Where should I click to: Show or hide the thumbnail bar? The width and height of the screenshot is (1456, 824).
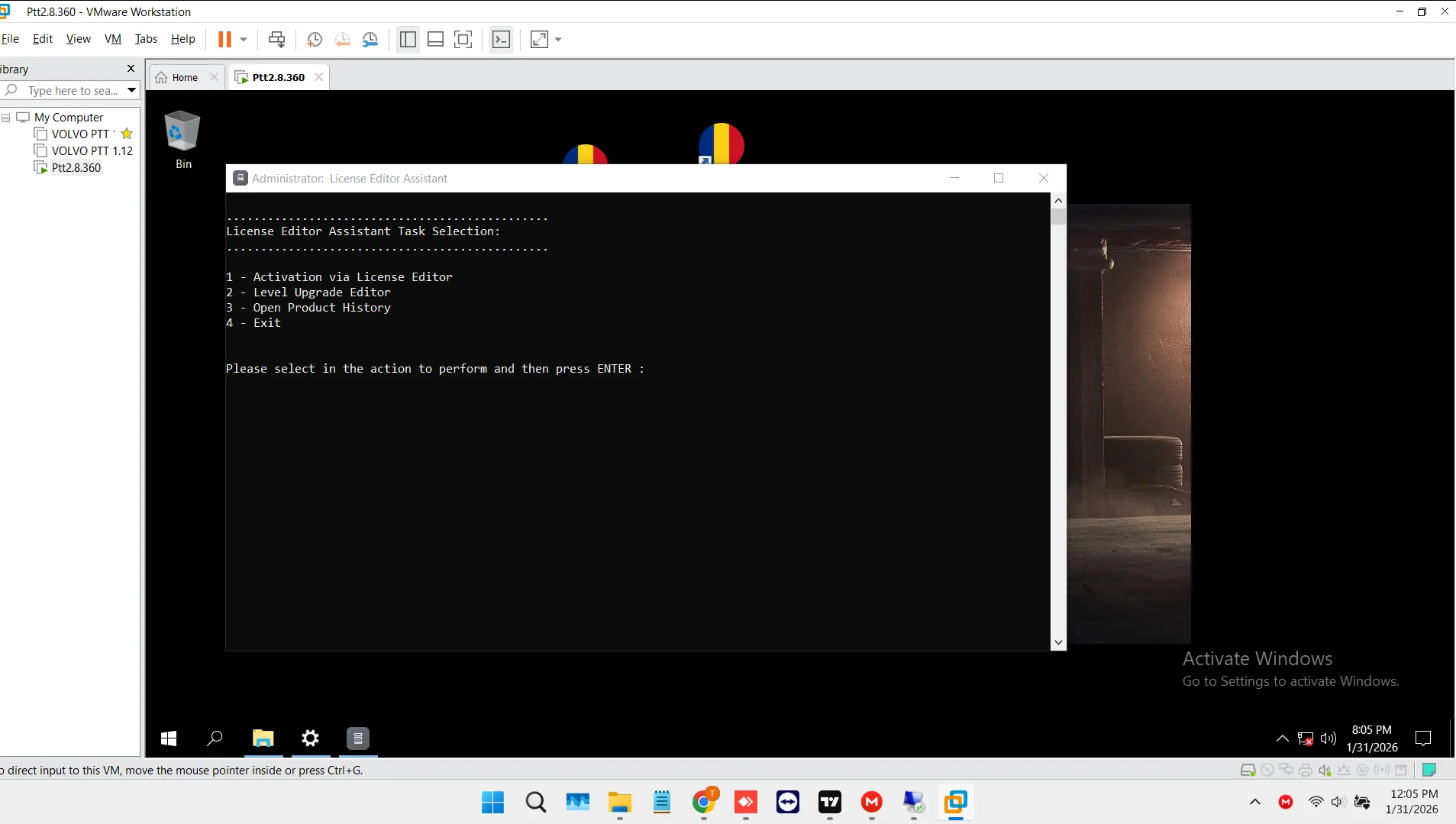tap(436, 39)
